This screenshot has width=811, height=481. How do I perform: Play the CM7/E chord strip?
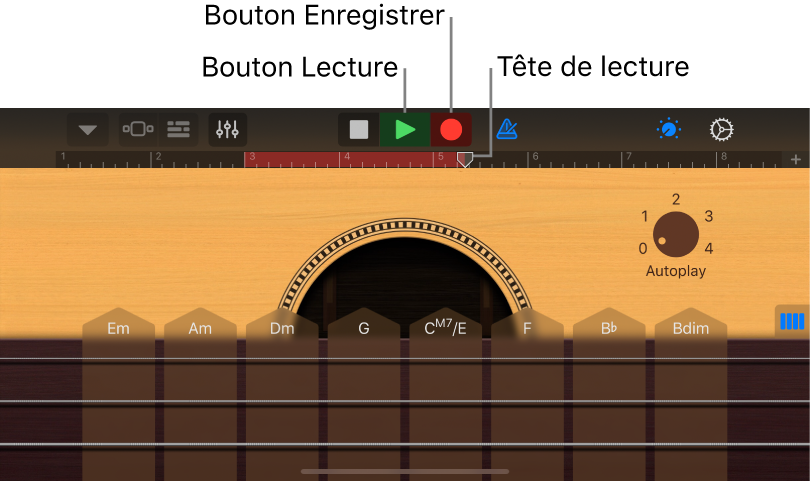click(x=445, y=393)
